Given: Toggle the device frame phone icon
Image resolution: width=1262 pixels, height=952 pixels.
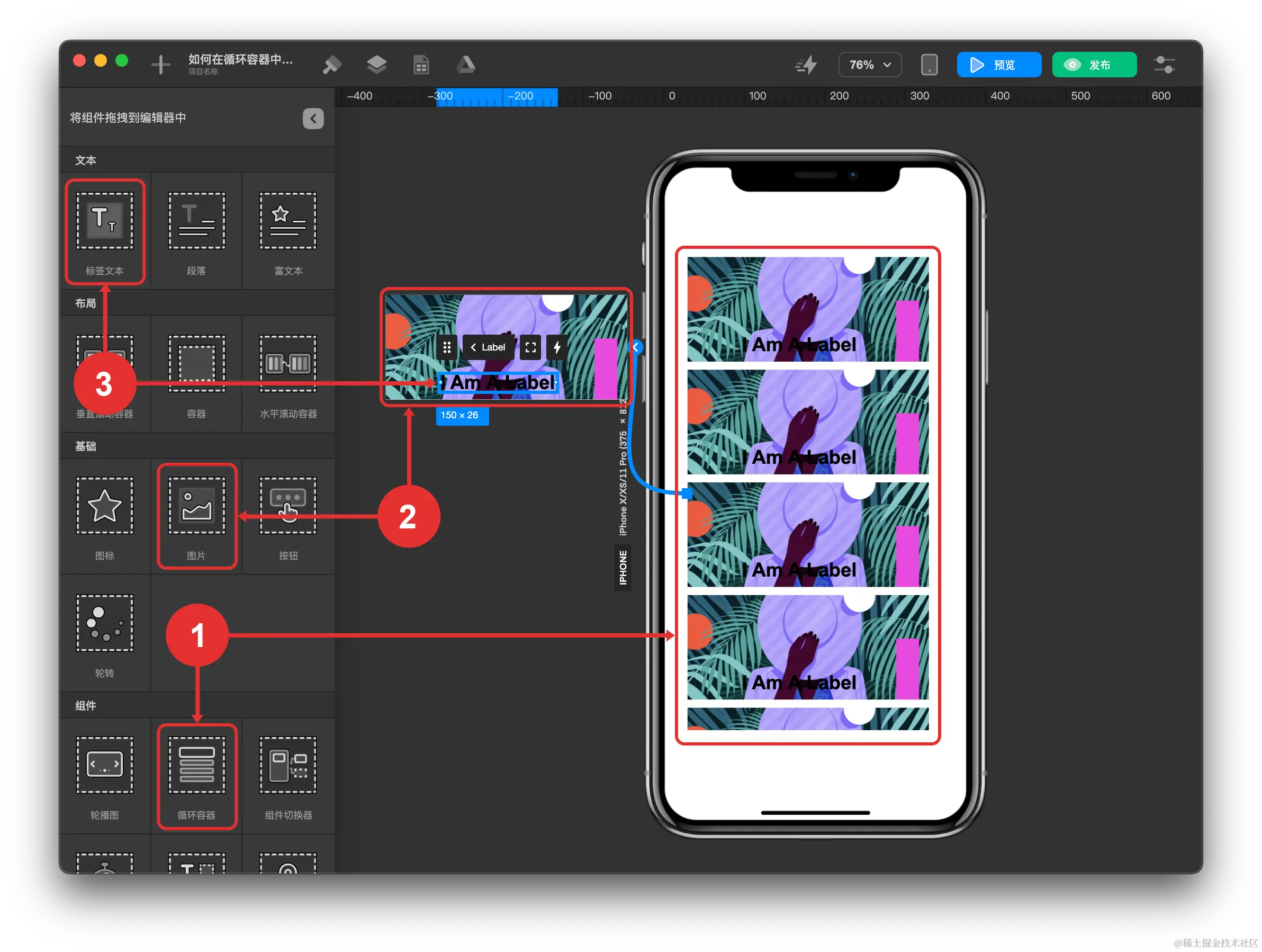Looking at the screenshot, I should click(x=929, y=65).
